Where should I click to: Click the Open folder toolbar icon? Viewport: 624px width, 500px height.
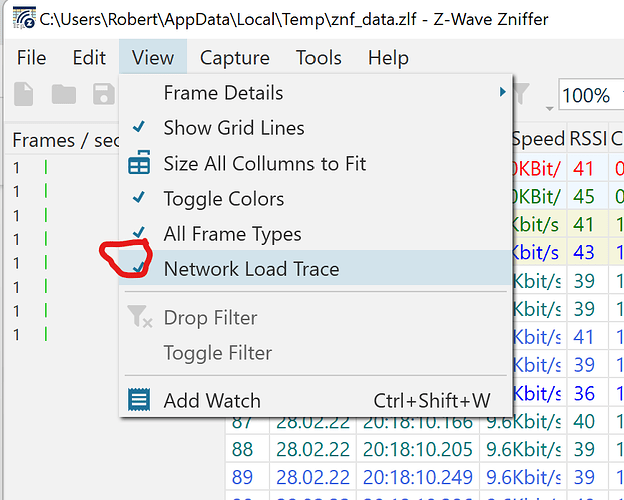pos(64,95)
